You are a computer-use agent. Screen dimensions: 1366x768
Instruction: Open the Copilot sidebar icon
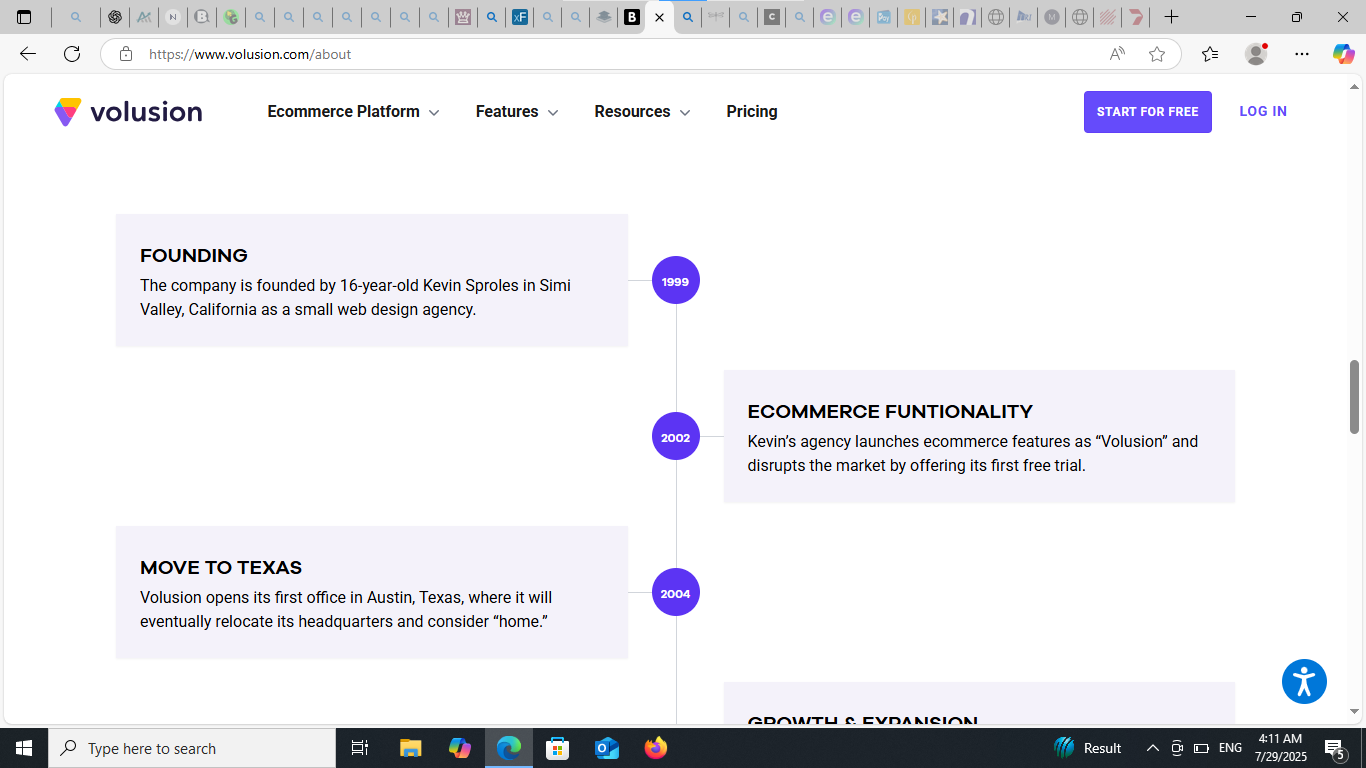(x=1343, y=54)
